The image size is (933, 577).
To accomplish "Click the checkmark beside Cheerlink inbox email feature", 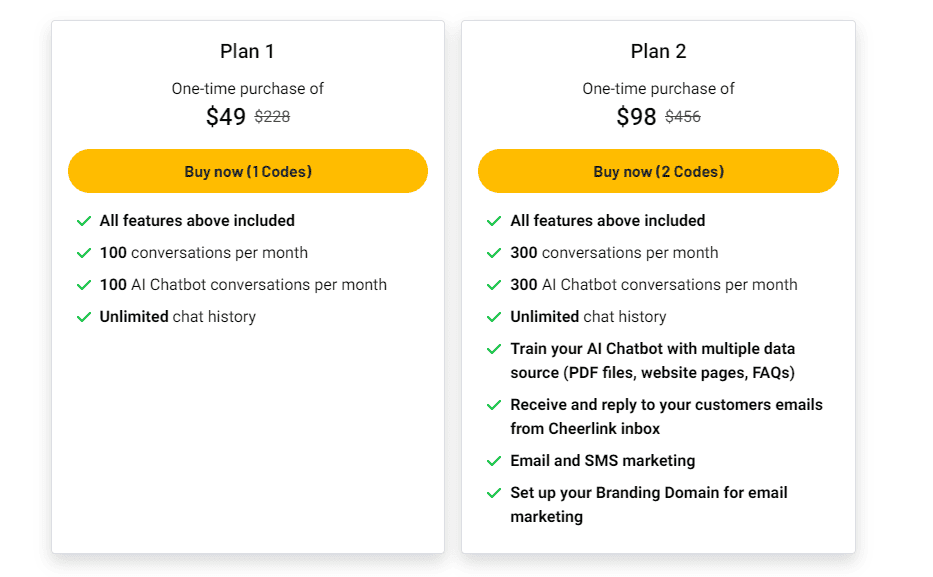I will pyautogui.click(x=494, y=404).
